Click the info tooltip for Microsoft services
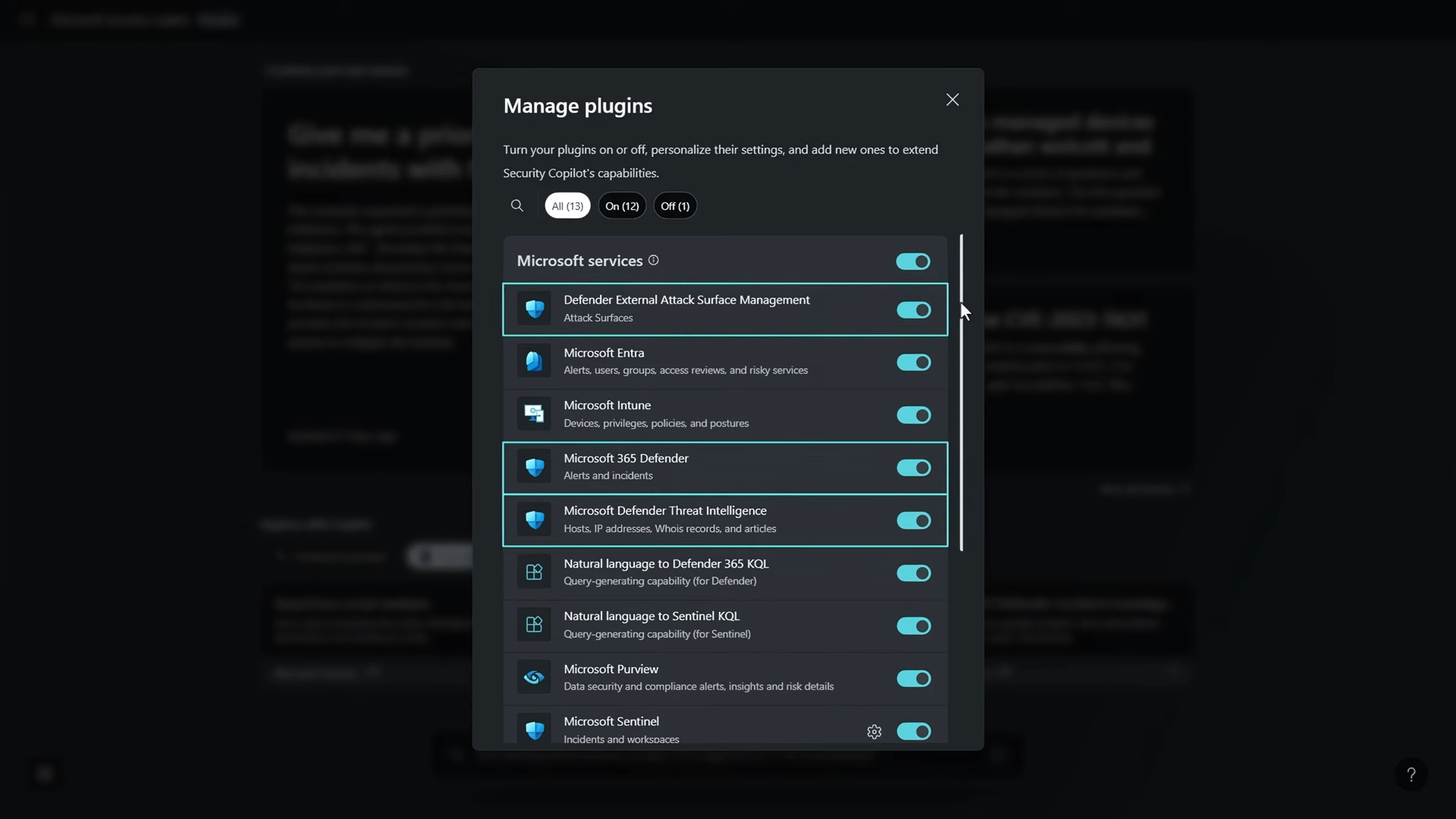Image resolution: width=1456 pixels, height=819 pixels. click(653, 259)
